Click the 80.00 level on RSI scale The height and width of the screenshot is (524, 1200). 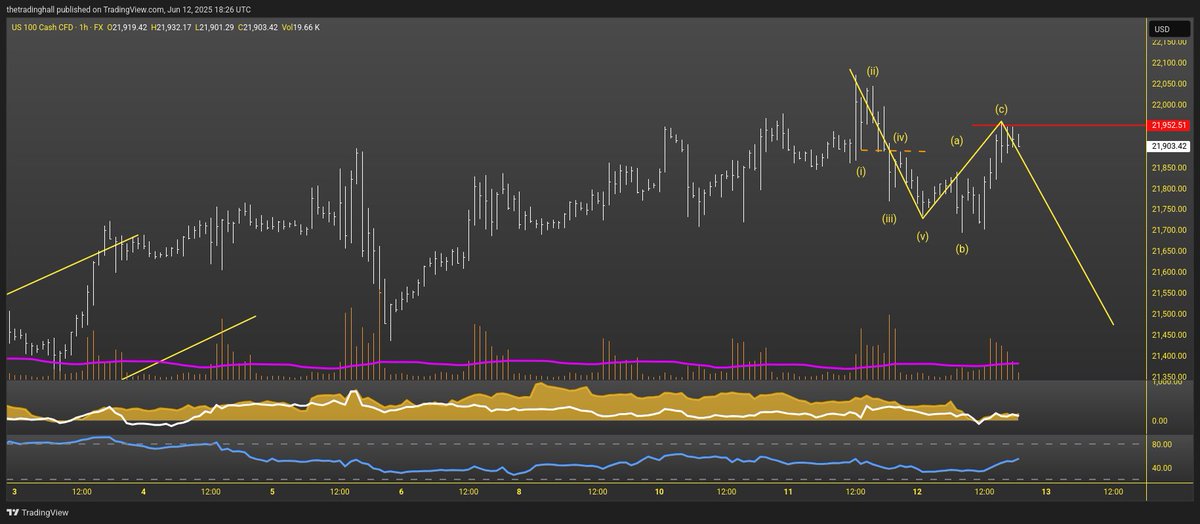click(1161, 444)
